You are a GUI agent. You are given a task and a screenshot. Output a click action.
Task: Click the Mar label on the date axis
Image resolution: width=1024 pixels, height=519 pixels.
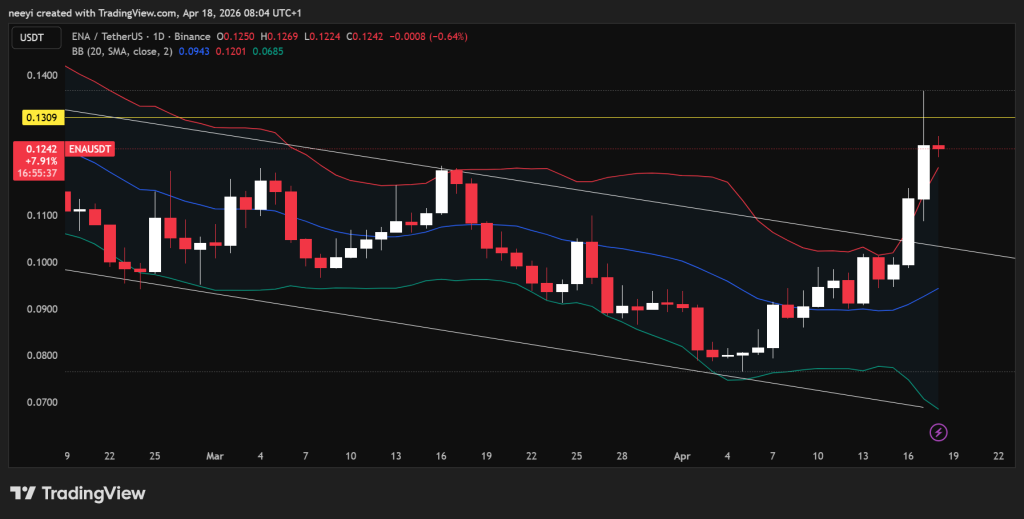(x=213, y=455)
